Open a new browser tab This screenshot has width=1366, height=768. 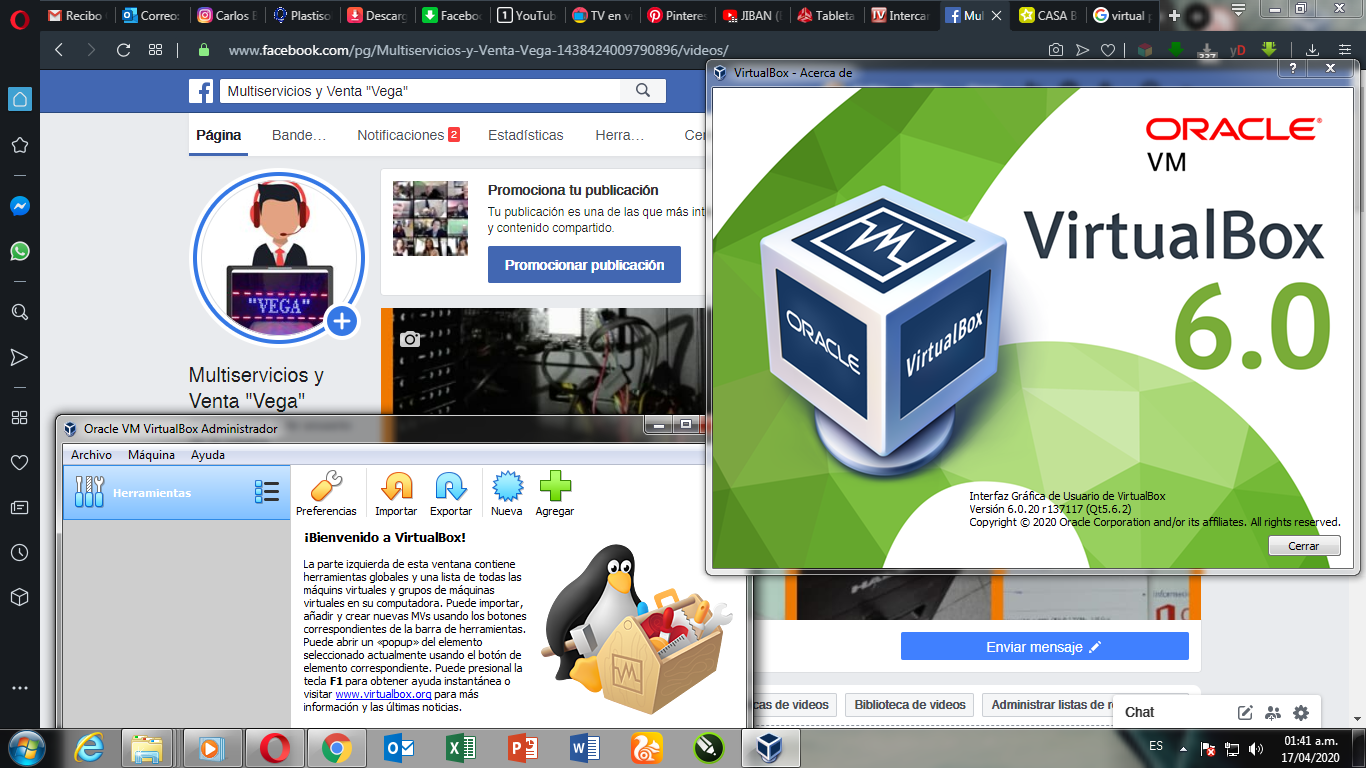[1174, 15]
